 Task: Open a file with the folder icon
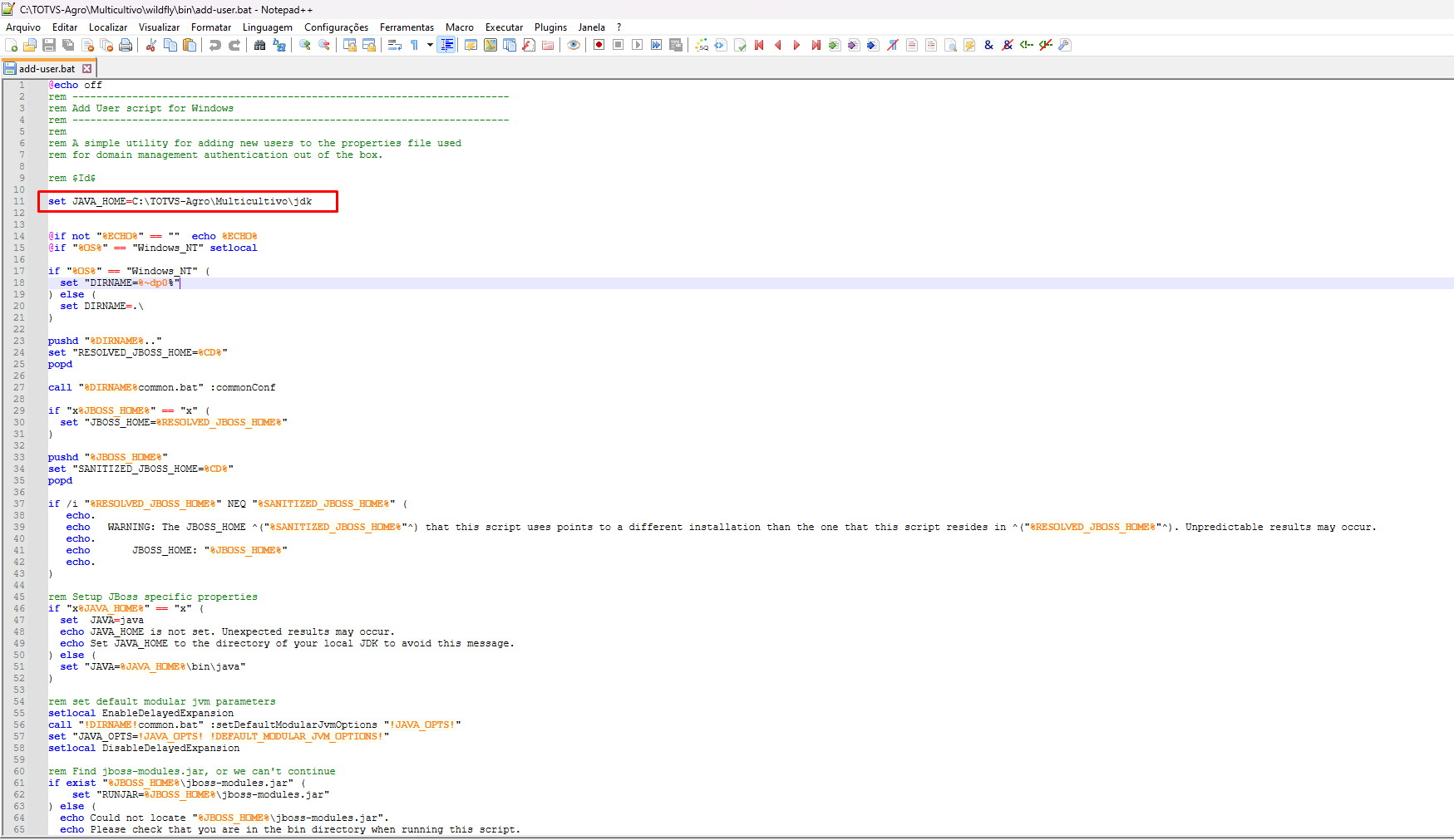30,45
